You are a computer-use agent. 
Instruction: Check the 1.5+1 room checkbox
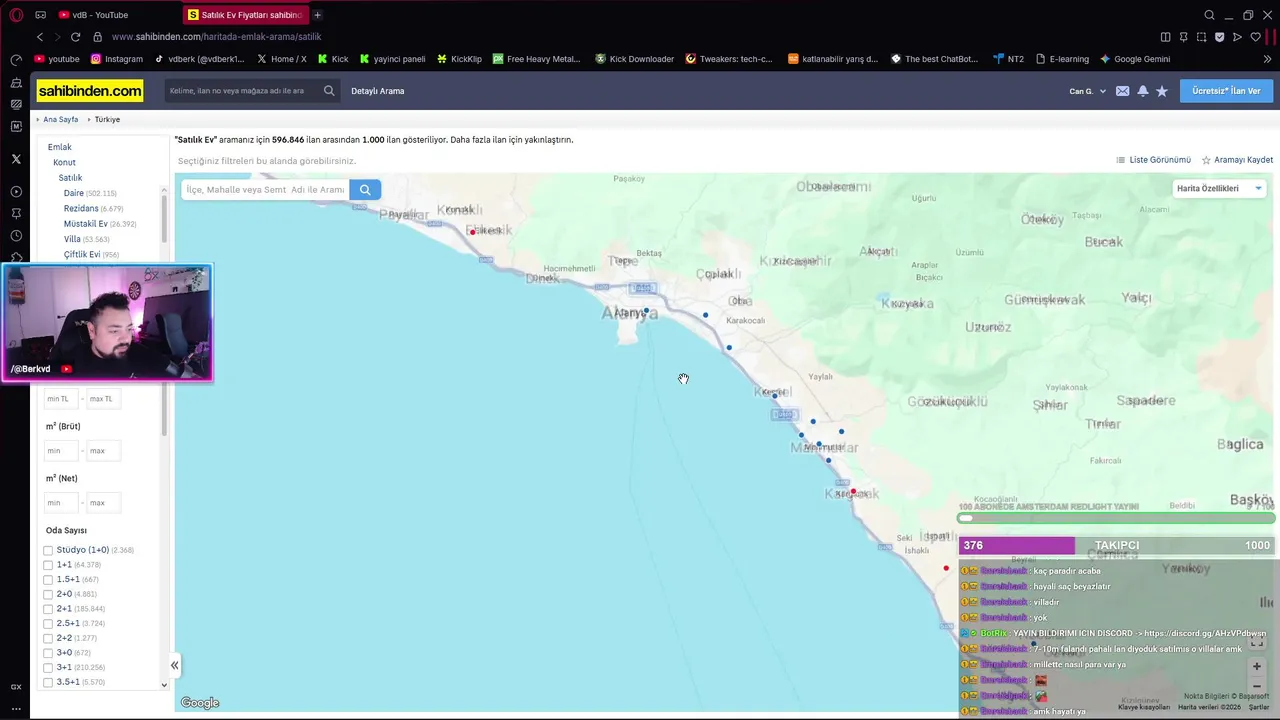48,579
